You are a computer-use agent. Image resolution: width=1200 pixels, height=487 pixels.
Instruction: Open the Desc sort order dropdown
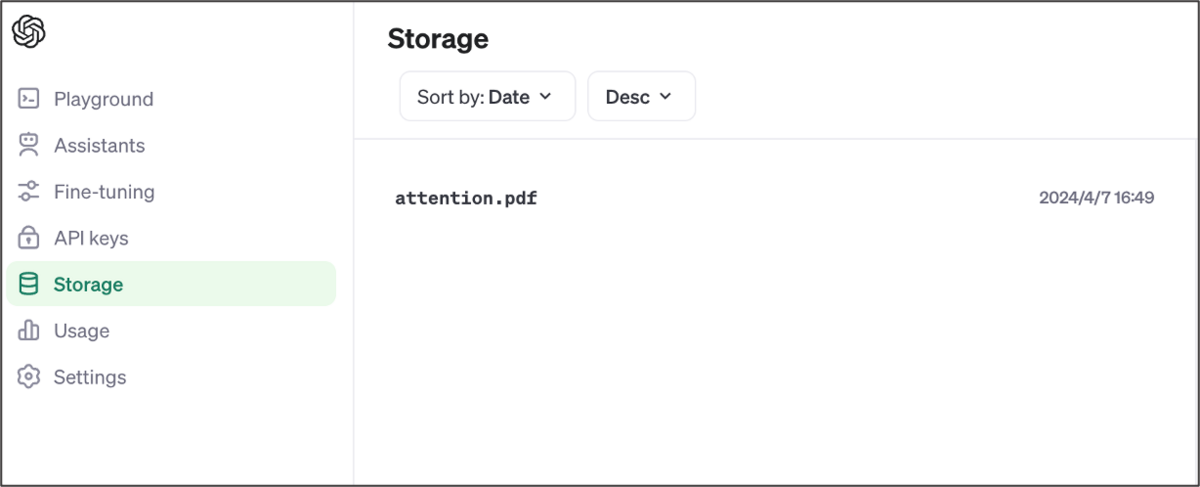pyautogui.click(x=640, y=96)
